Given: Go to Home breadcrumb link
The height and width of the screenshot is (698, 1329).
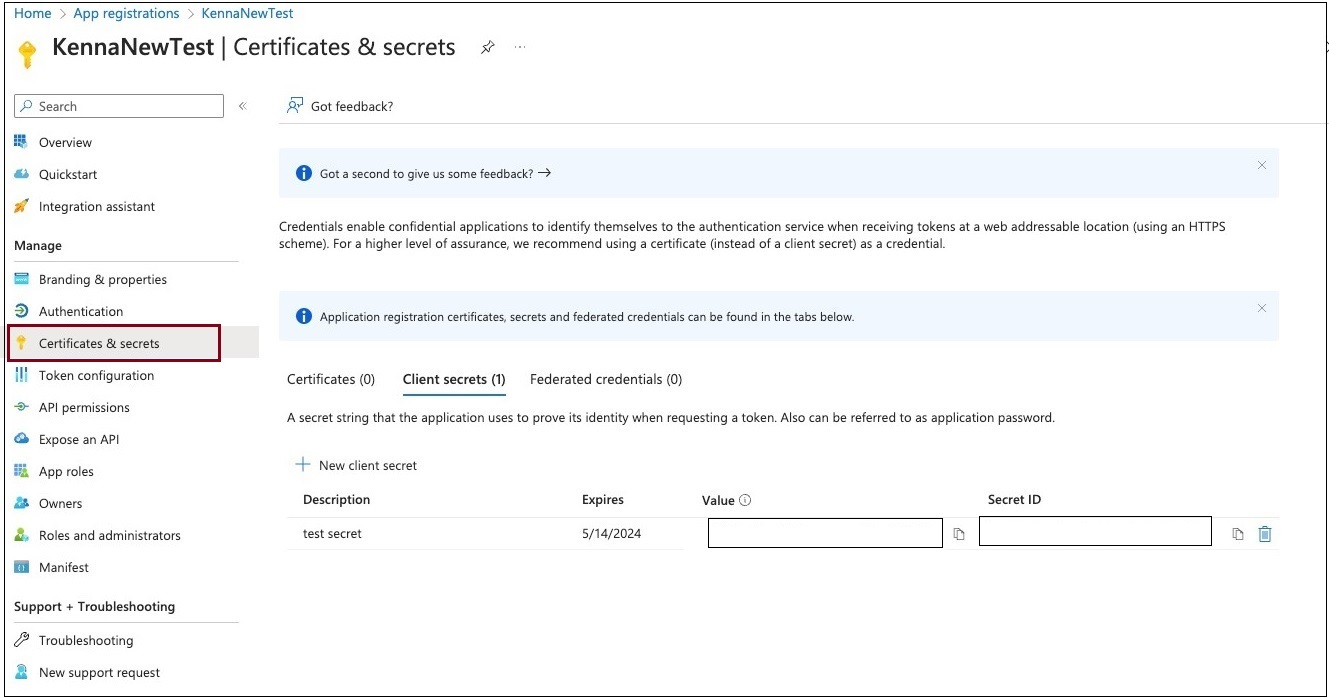Looking at the screenshot, I should [33, 14].
